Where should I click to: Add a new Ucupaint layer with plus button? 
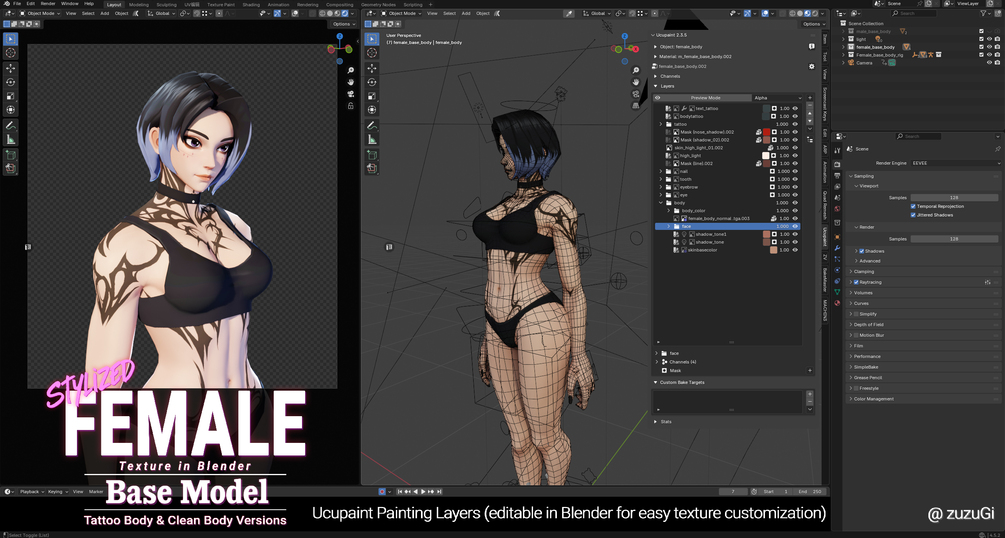[x=810, y=97]
